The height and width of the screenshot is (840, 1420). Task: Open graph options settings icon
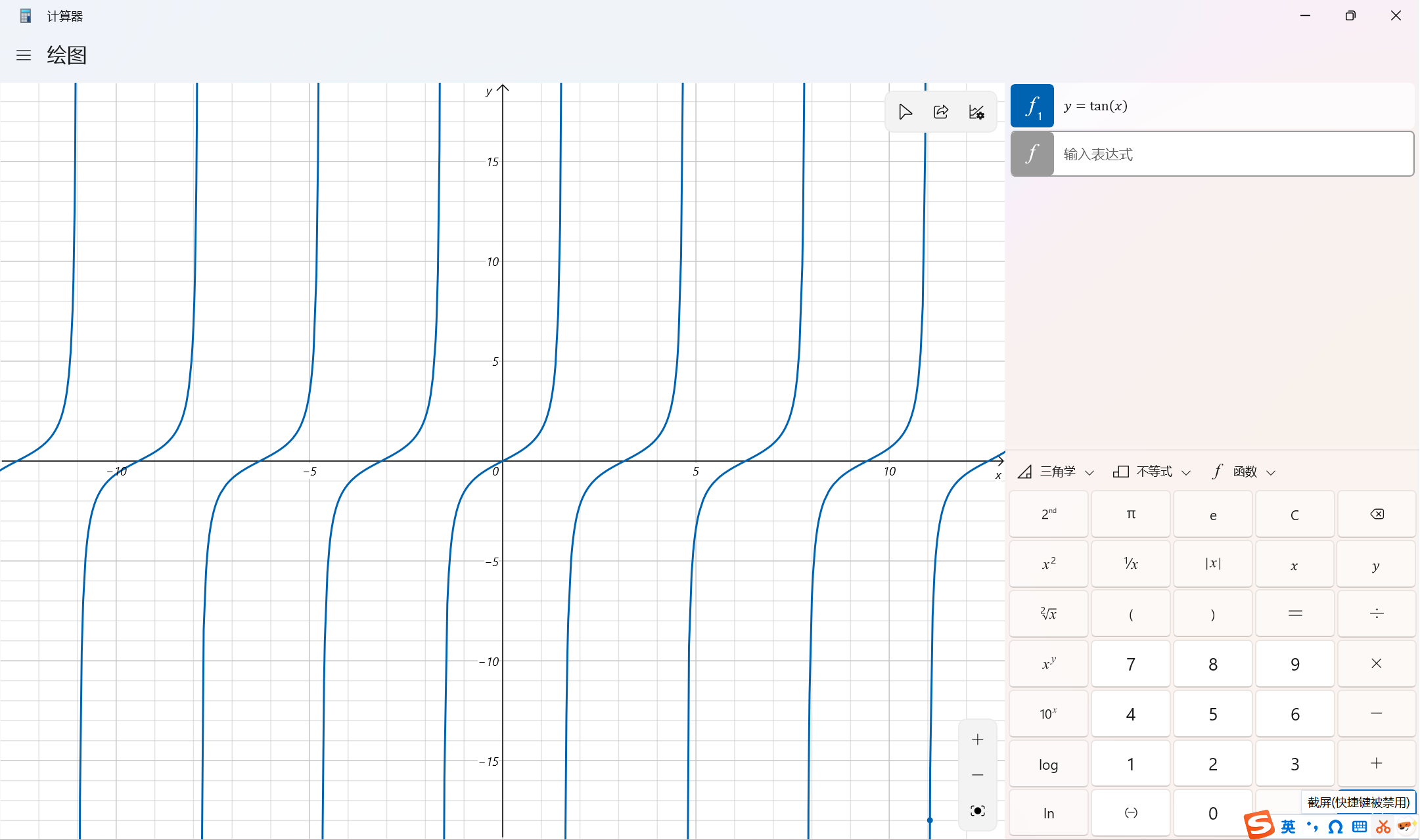pos(976,112)
